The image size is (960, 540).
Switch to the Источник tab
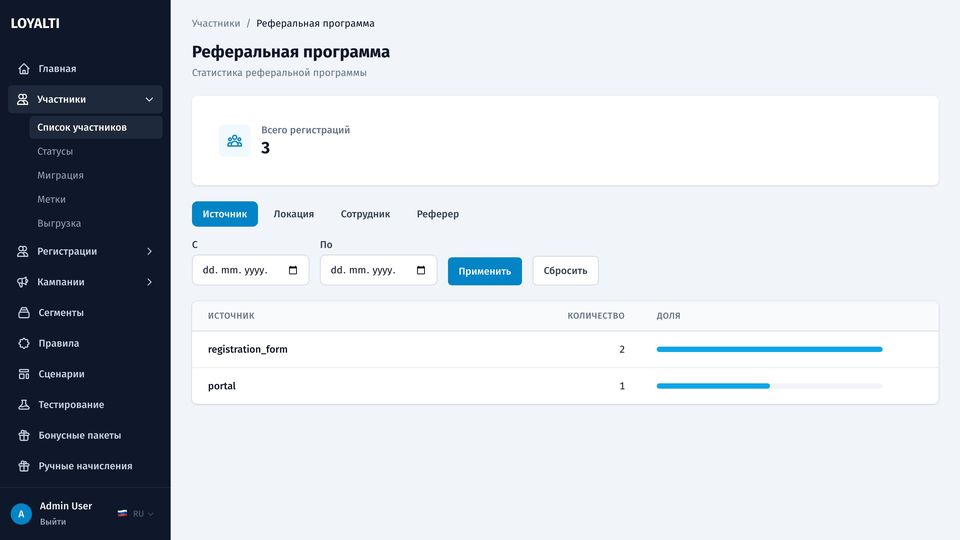pos(225,214)
